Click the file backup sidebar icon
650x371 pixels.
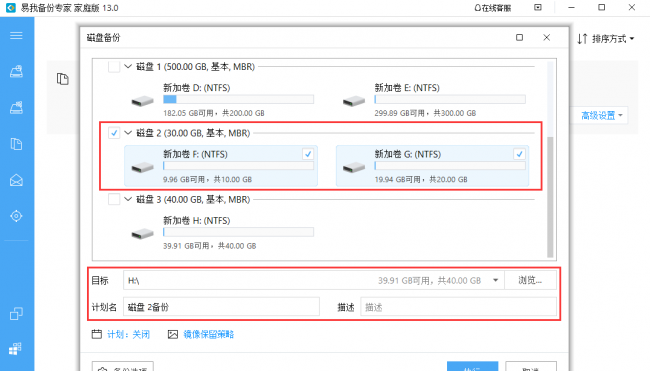pos(16,144)
